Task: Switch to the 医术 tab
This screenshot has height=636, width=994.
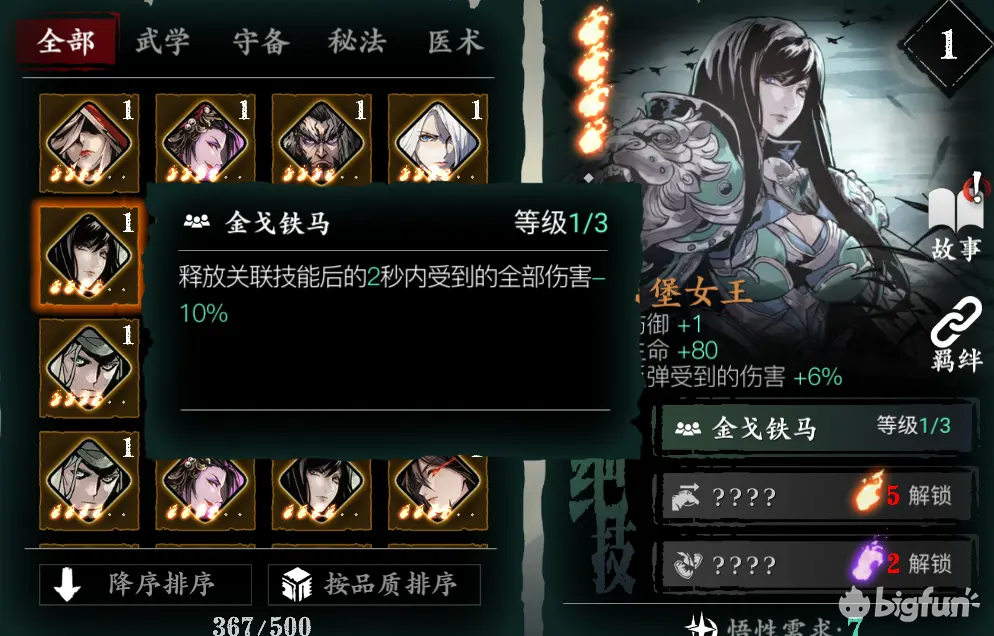Action: tap(455, 42)
